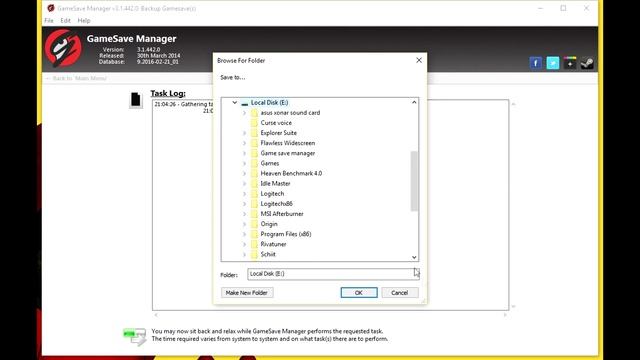
Task: Collapse the Local Disk (E:) tree node
Action: click(235, 102)
